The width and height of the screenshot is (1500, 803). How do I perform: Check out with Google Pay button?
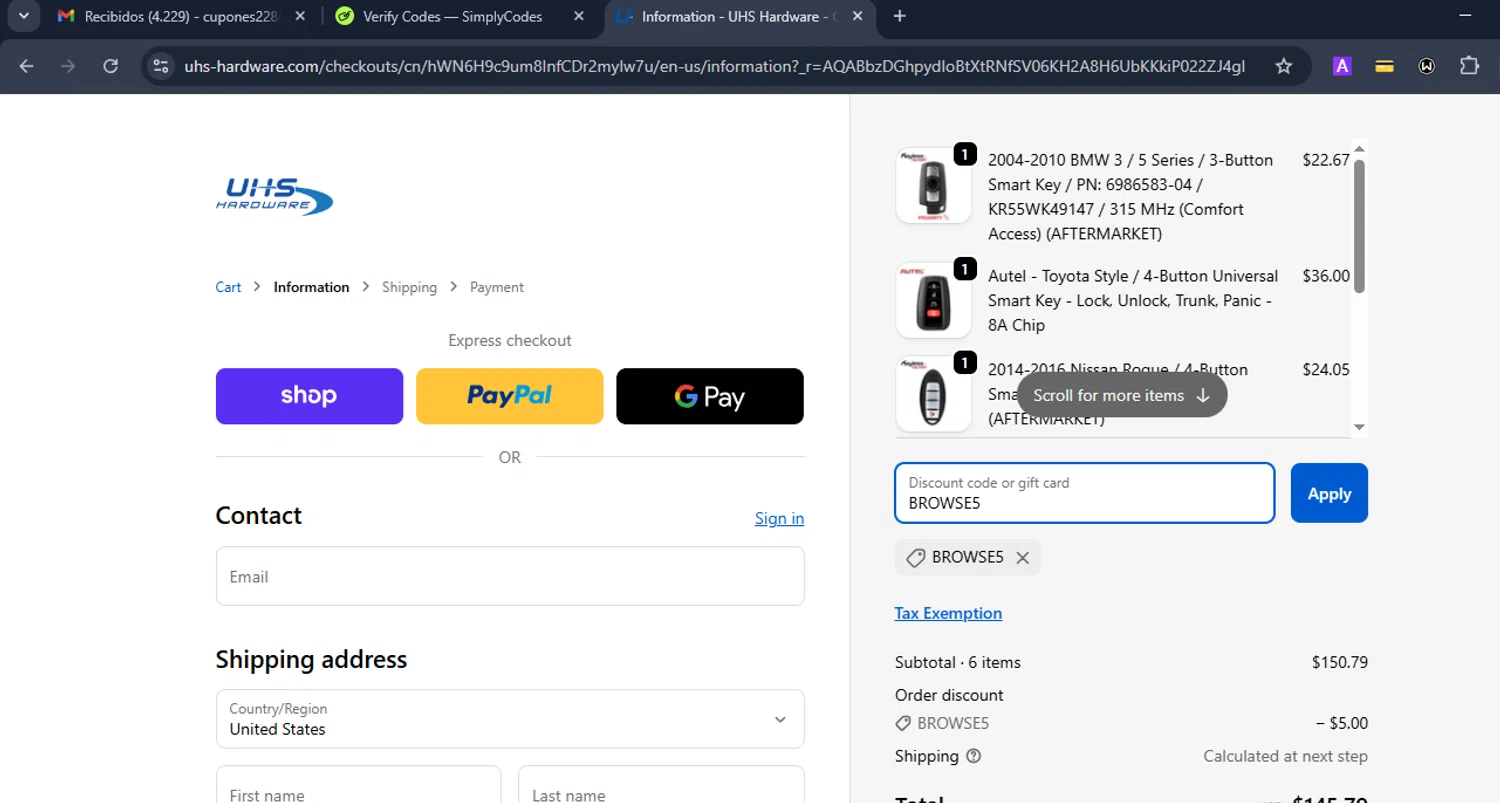click(x=710, y=396)
